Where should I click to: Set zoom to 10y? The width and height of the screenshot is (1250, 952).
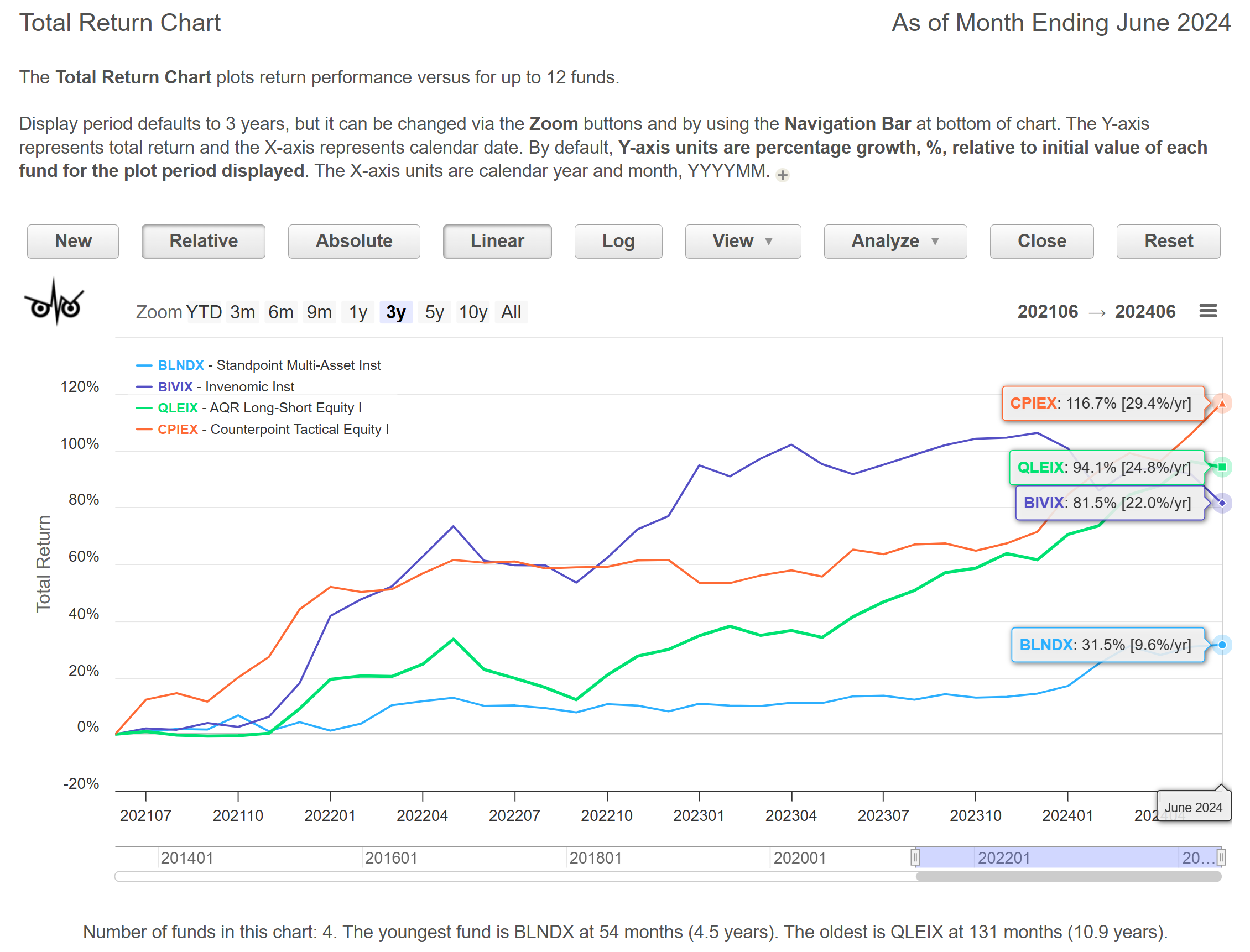[x=473, y=312]
